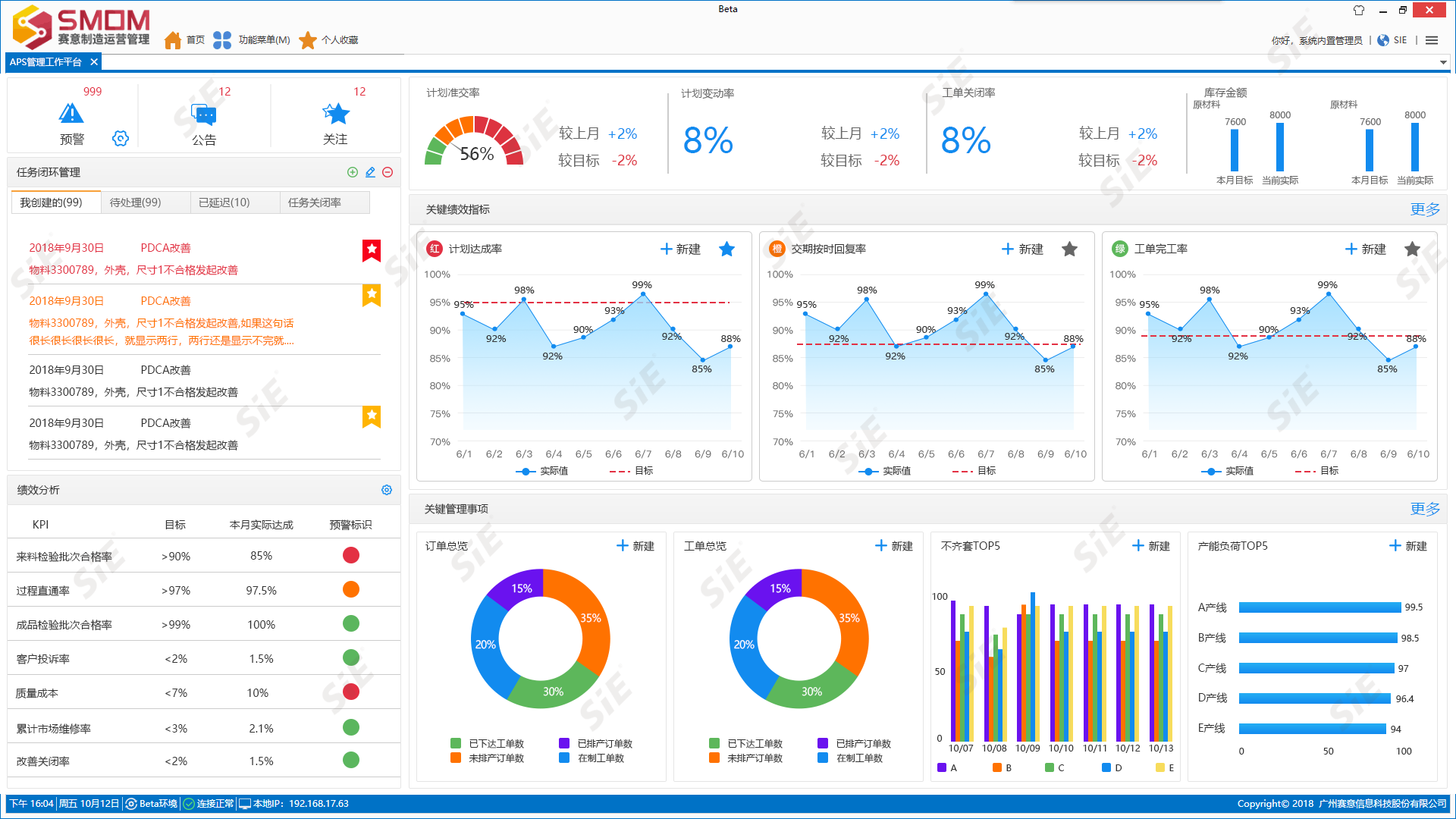Select the 已延迟(10) tab

(x=224, y=203)
